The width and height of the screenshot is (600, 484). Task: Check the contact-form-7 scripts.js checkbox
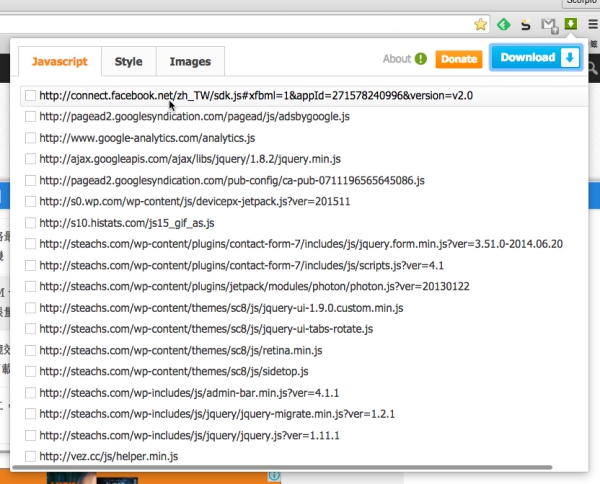[x=30, y=265]
